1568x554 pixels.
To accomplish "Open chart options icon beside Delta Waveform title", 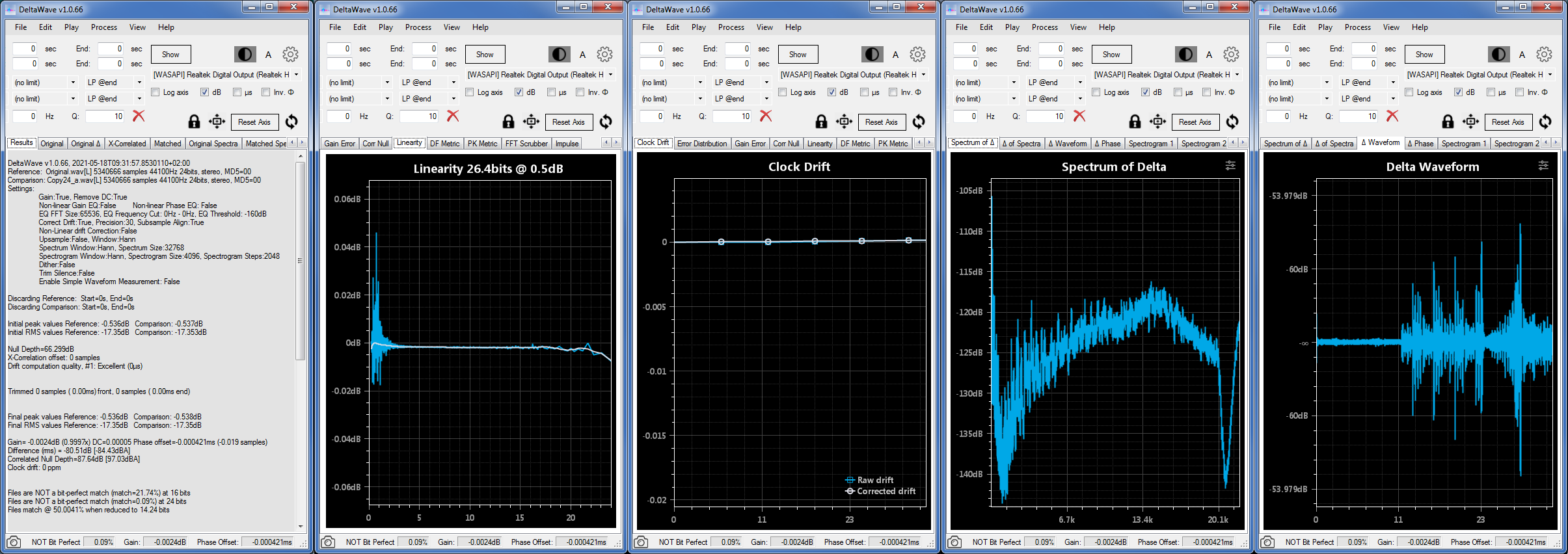I will pos(1543,166).
